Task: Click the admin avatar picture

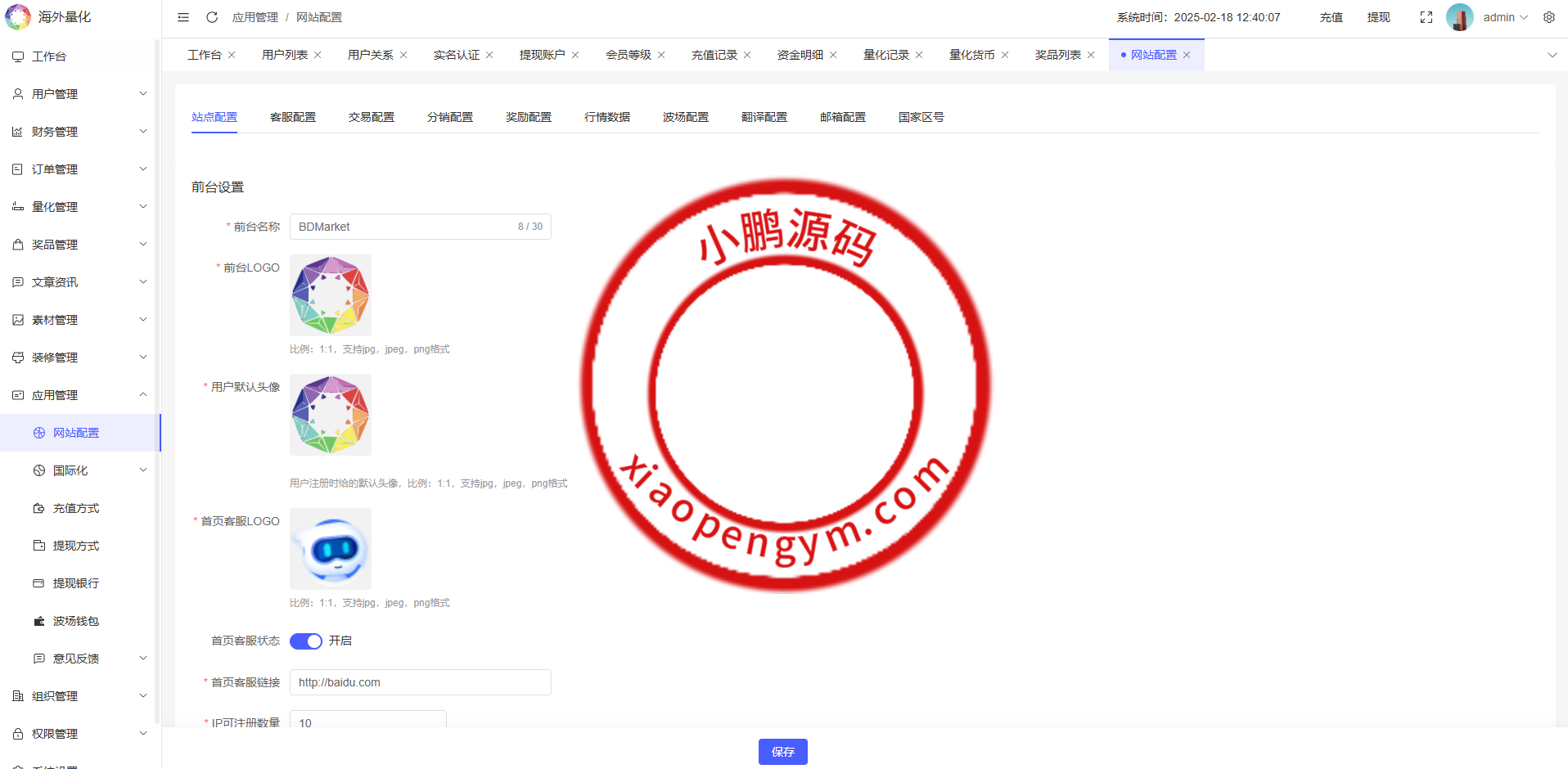Action: click(1459, 17)
